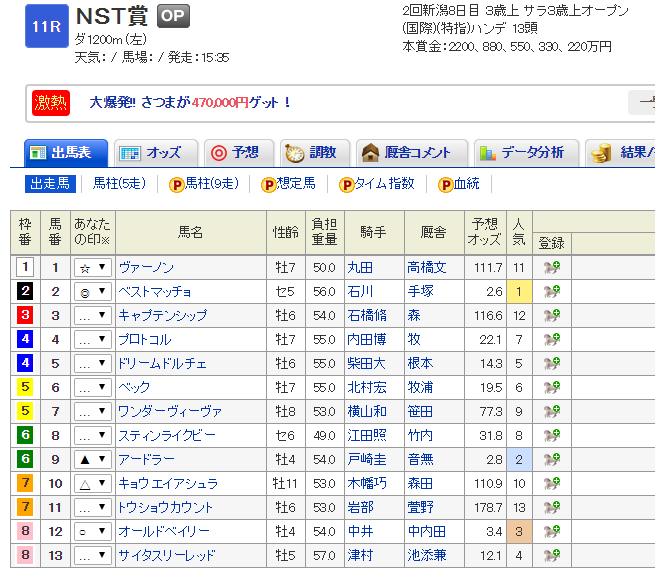Click the register horse icon for オールドベイリー
Screen dimensions: 655x573
552,532
